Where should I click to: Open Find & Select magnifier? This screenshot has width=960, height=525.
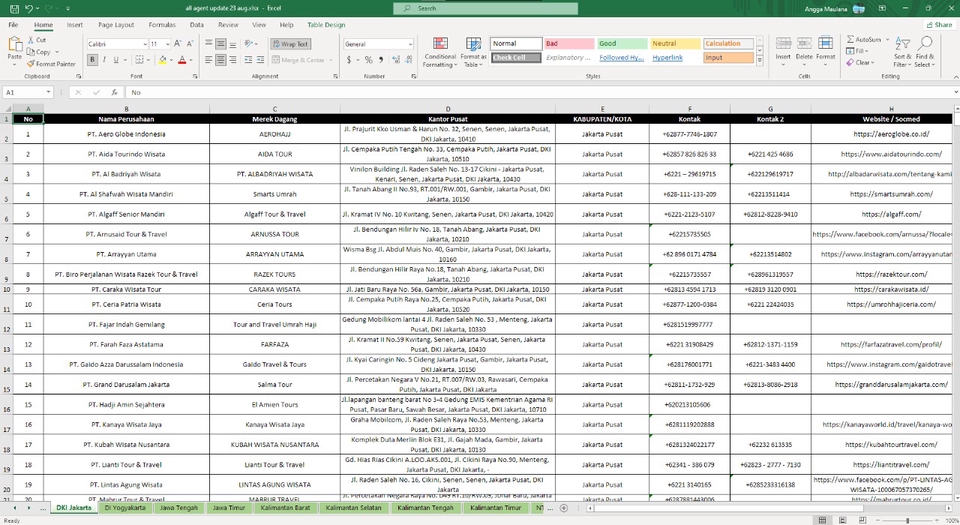tap(925, 52)
